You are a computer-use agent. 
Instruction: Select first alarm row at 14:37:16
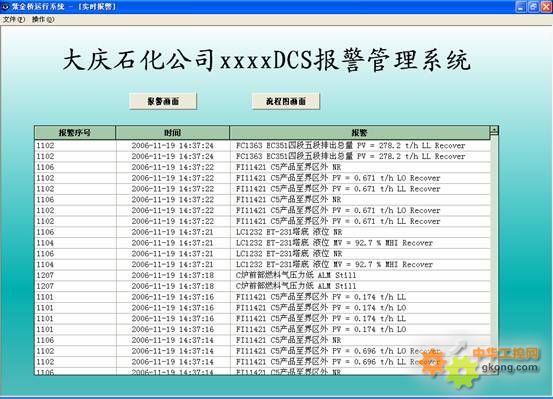[263, 297]
